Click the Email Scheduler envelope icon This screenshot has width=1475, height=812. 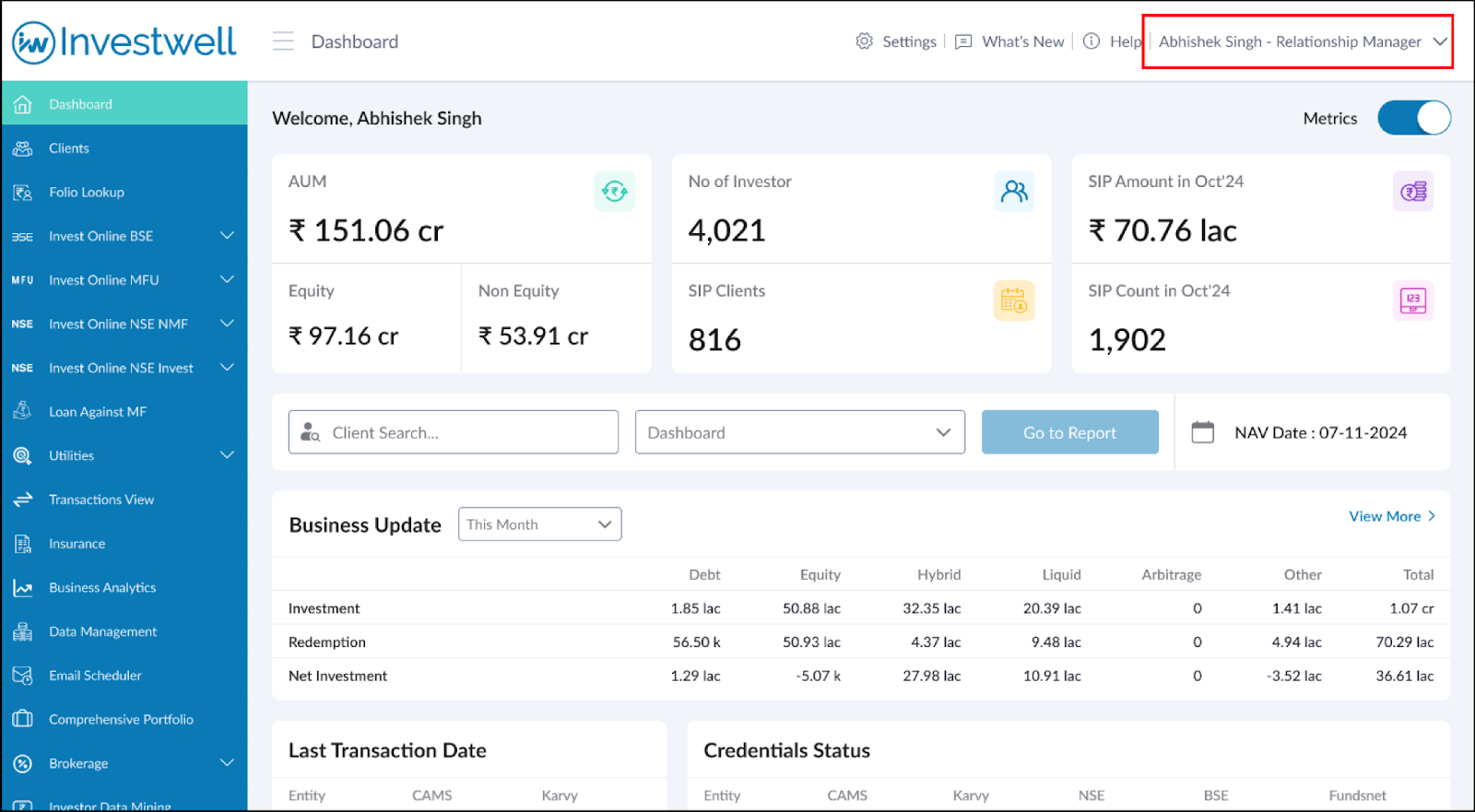pos(23,676)
